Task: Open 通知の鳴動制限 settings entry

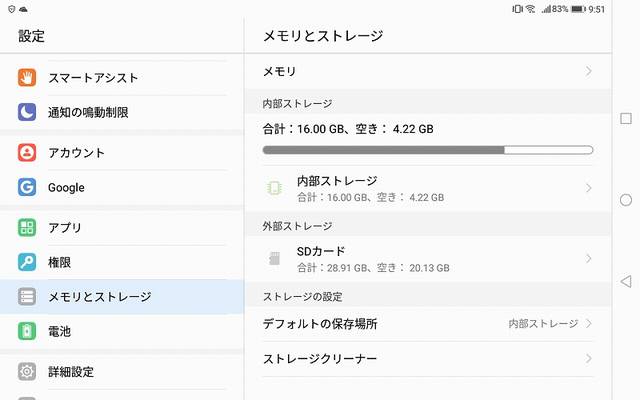Action: coord(88,112)
